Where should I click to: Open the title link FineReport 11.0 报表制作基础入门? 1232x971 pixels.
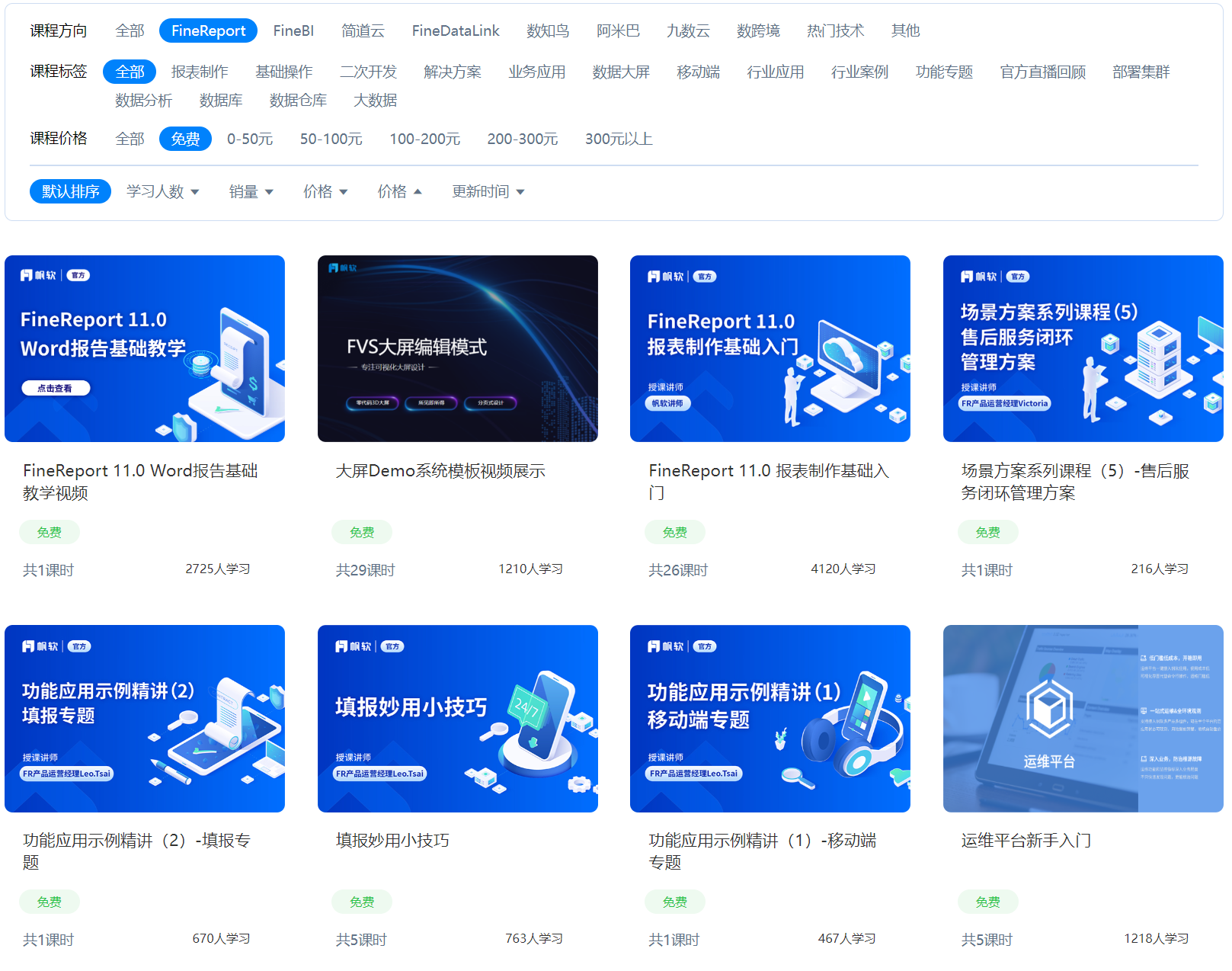tap(769, 482)
